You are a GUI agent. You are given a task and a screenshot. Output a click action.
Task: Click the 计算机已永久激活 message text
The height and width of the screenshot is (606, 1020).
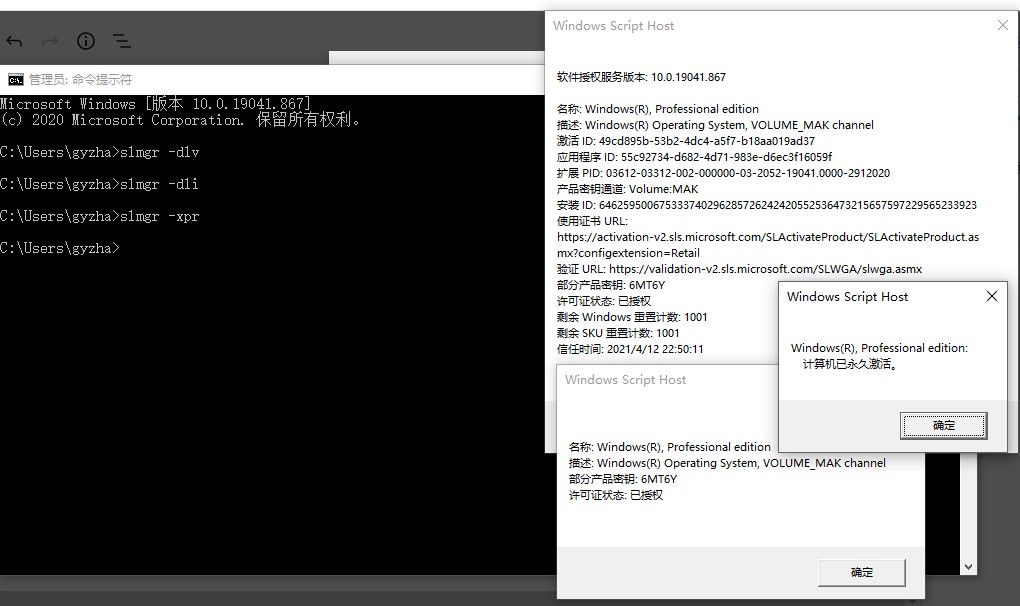click(850, 364)
